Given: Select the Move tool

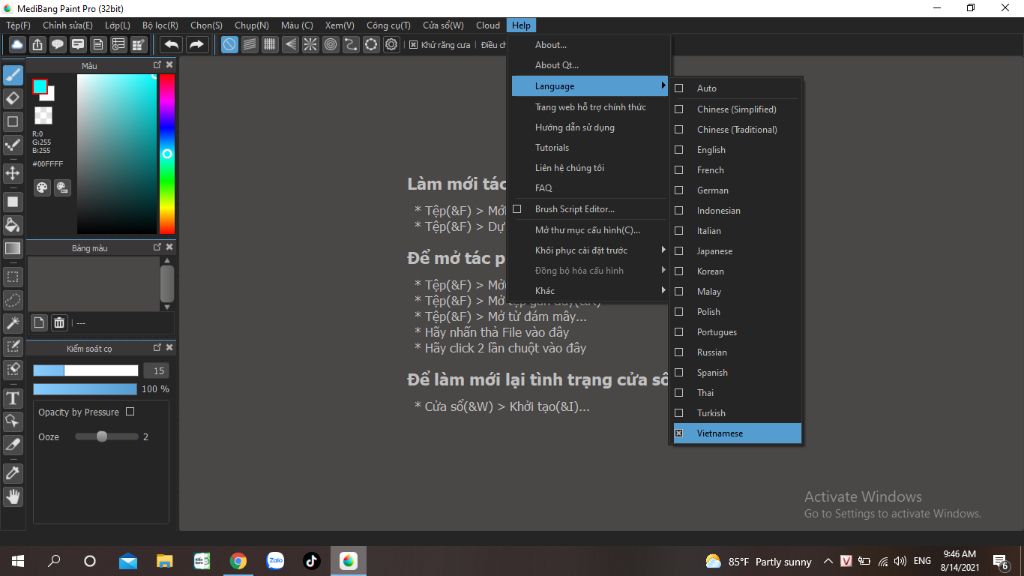Looking at the screenshot, I should (12, 173).
